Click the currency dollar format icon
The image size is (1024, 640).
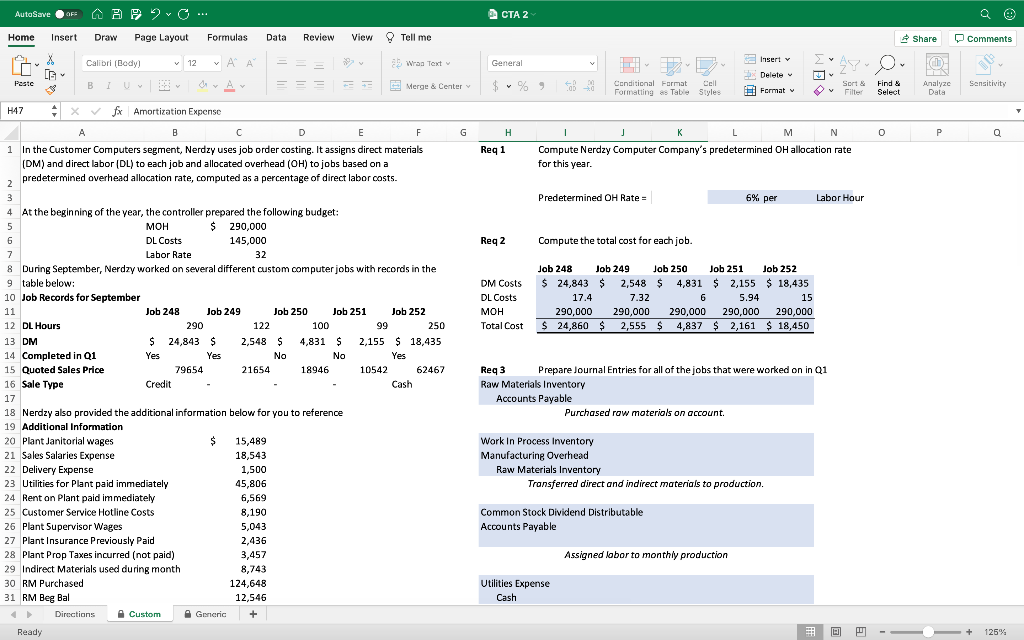pyautogui.click(x=496, y=86)
